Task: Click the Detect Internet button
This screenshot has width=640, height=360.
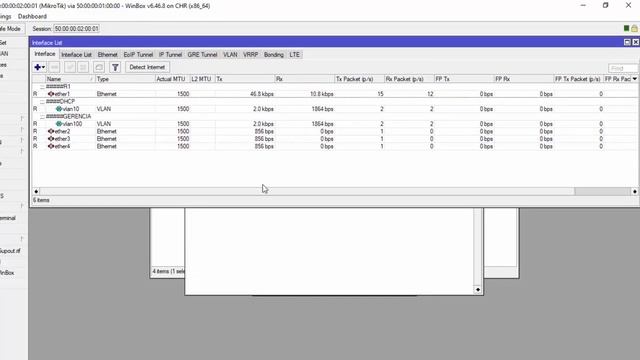Action: [x=147, y=67]
